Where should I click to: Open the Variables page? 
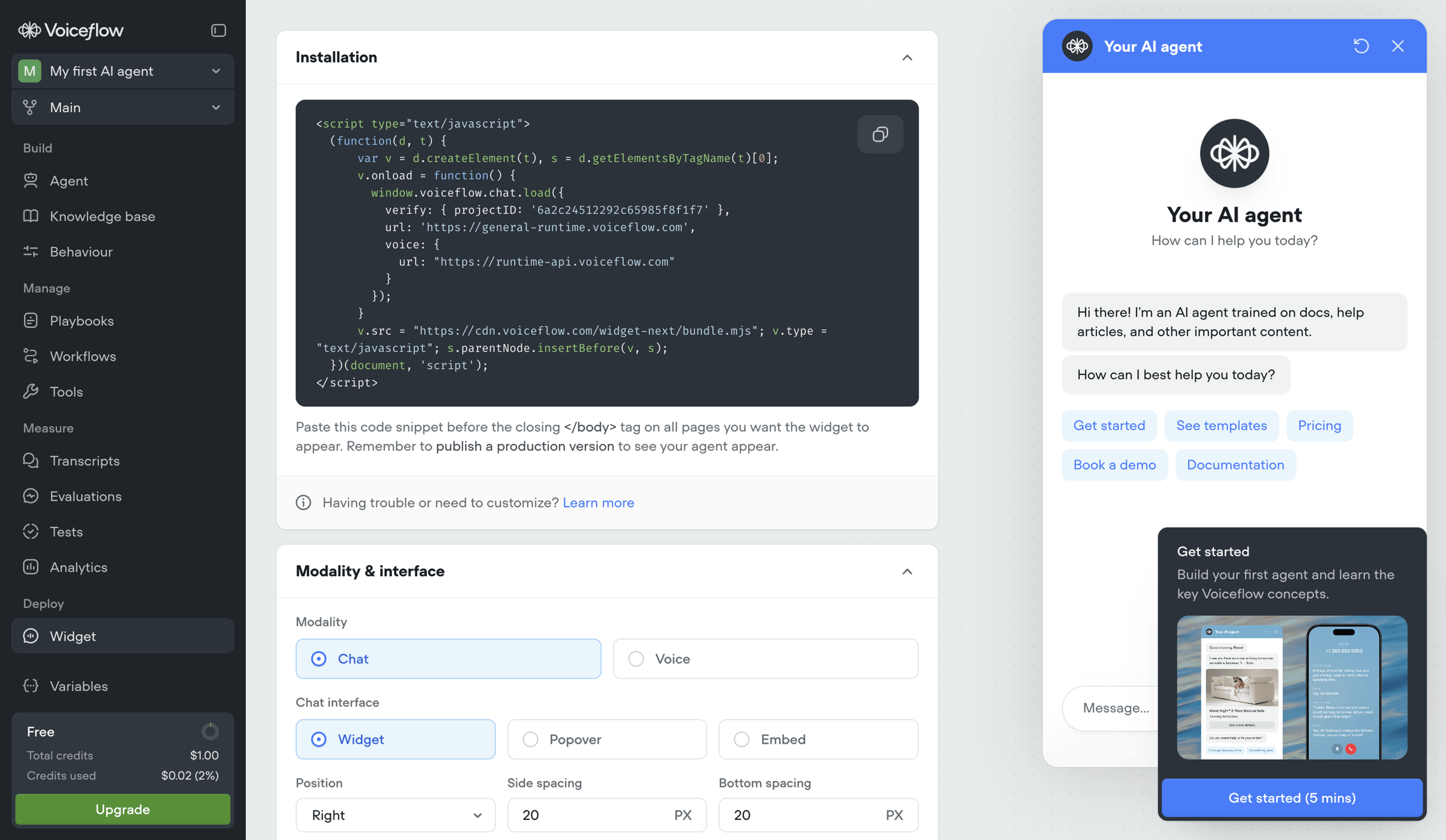point(123,686)
